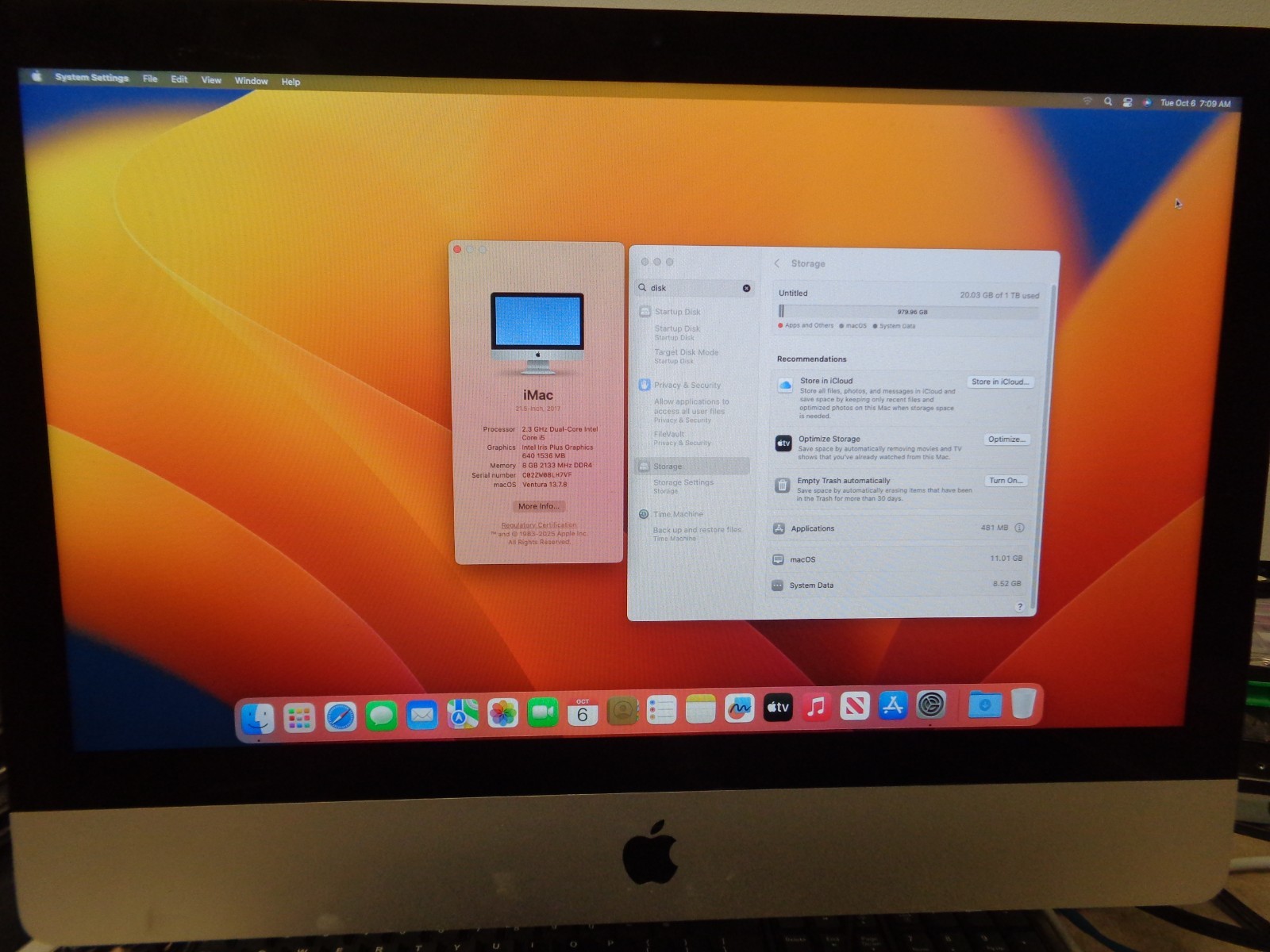Go back from Storage pane
The image size is (1270, 952).
[776, 263]
